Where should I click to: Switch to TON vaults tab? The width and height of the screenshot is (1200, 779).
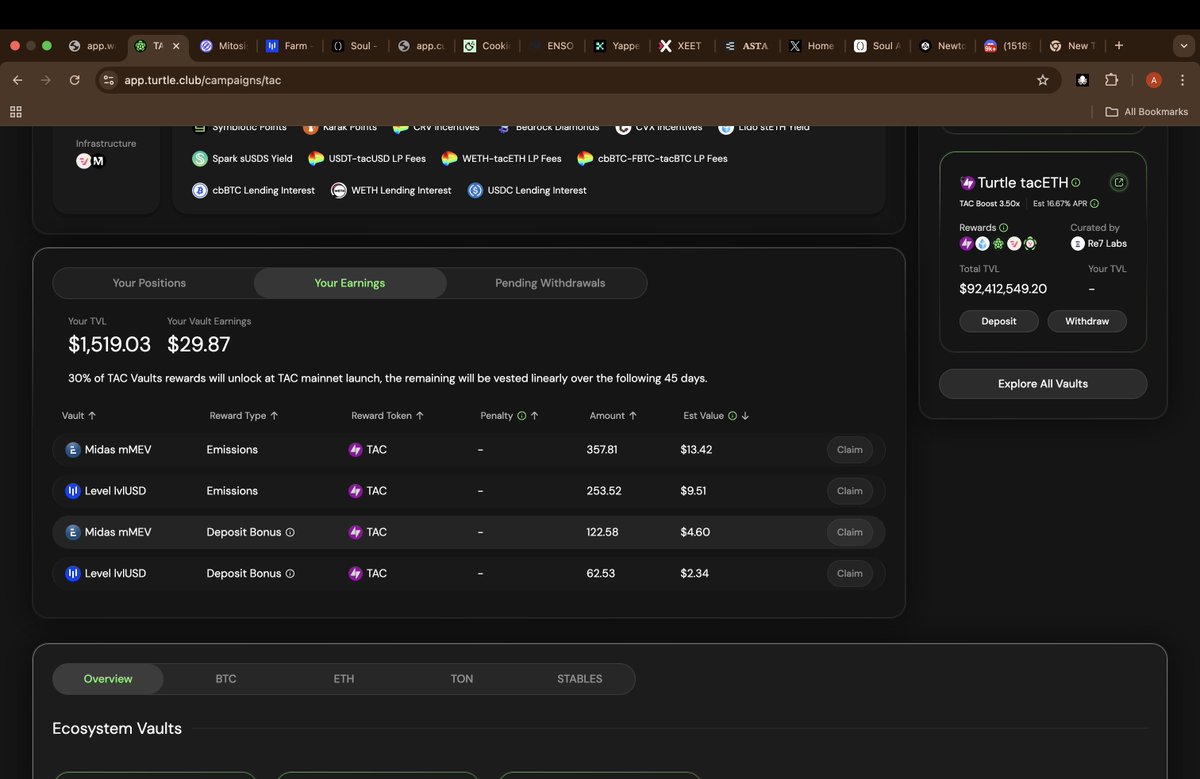(462, 679)
